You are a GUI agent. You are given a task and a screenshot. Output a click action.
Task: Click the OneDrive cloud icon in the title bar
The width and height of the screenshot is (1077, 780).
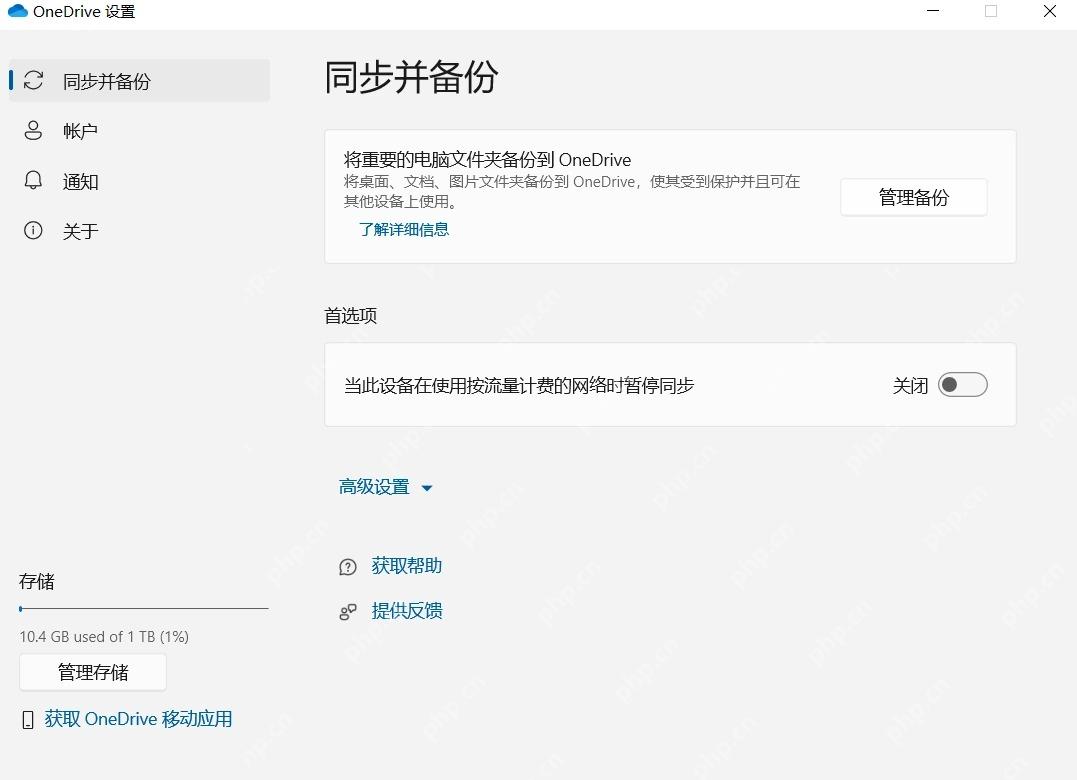point(17,11)
